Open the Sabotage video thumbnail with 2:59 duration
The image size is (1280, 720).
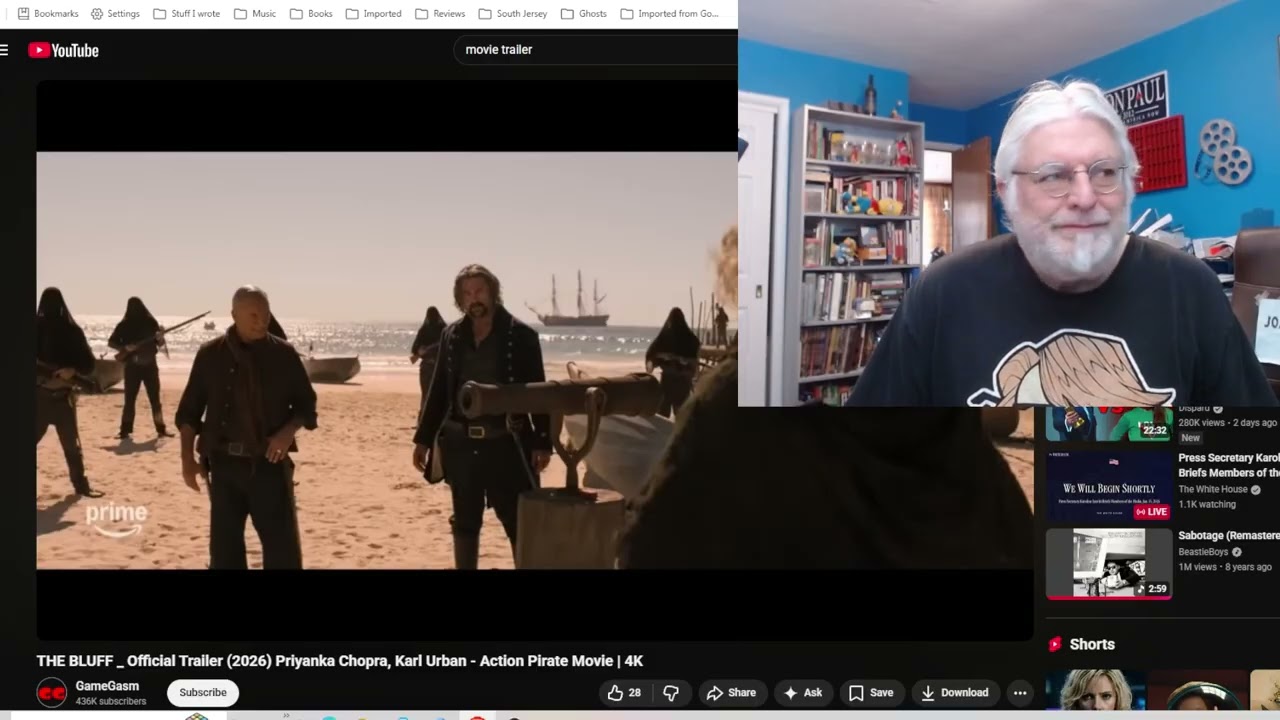[x=1108, y=564]
